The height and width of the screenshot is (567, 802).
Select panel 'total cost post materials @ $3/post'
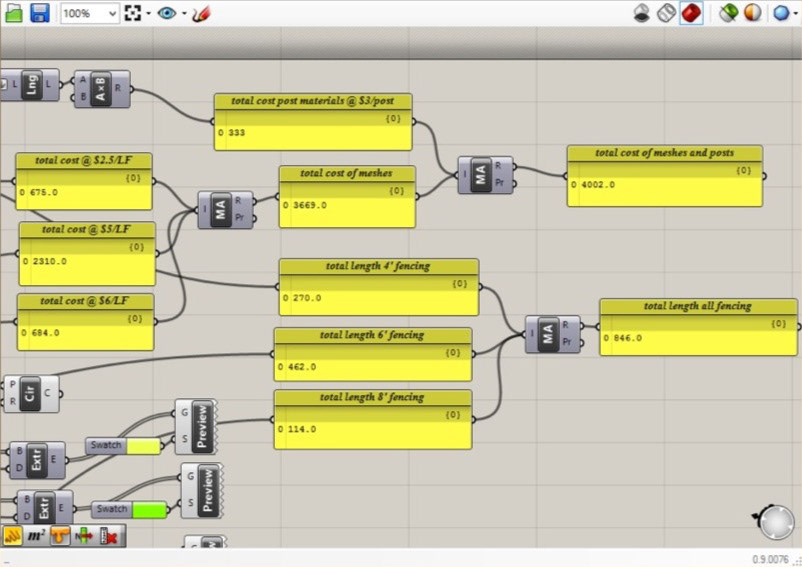pyautogui.click(x=313, y=122)
